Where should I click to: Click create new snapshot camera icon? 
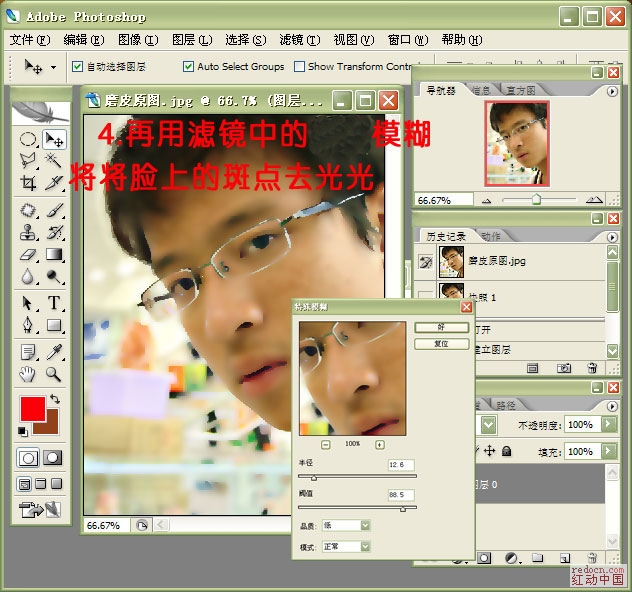click(563, 368)
